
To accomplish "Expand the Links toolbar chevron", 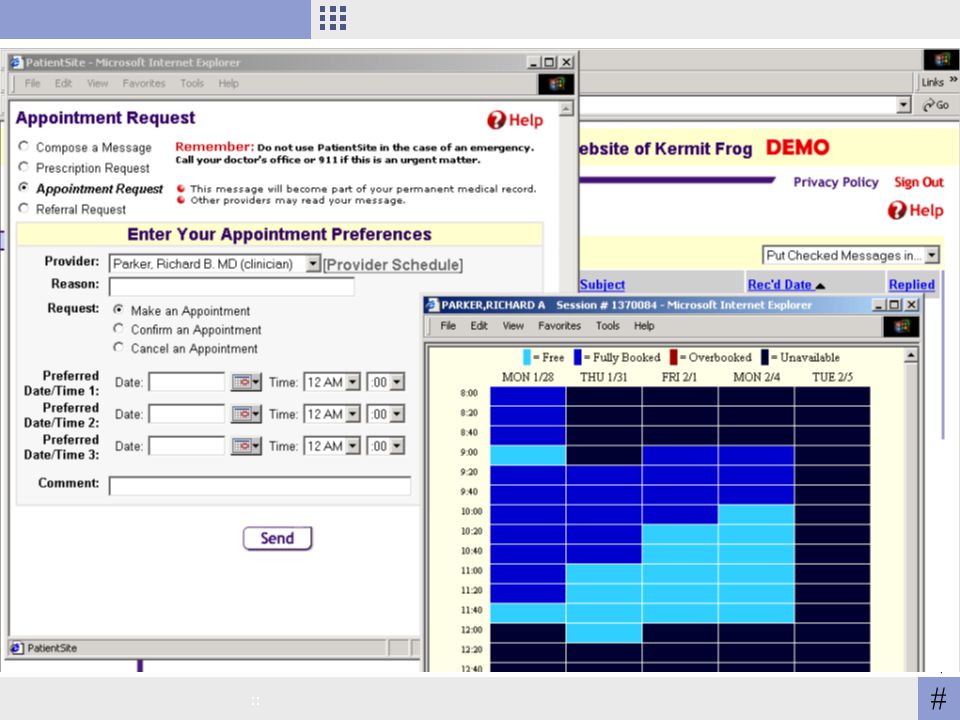I will (953, 80).
